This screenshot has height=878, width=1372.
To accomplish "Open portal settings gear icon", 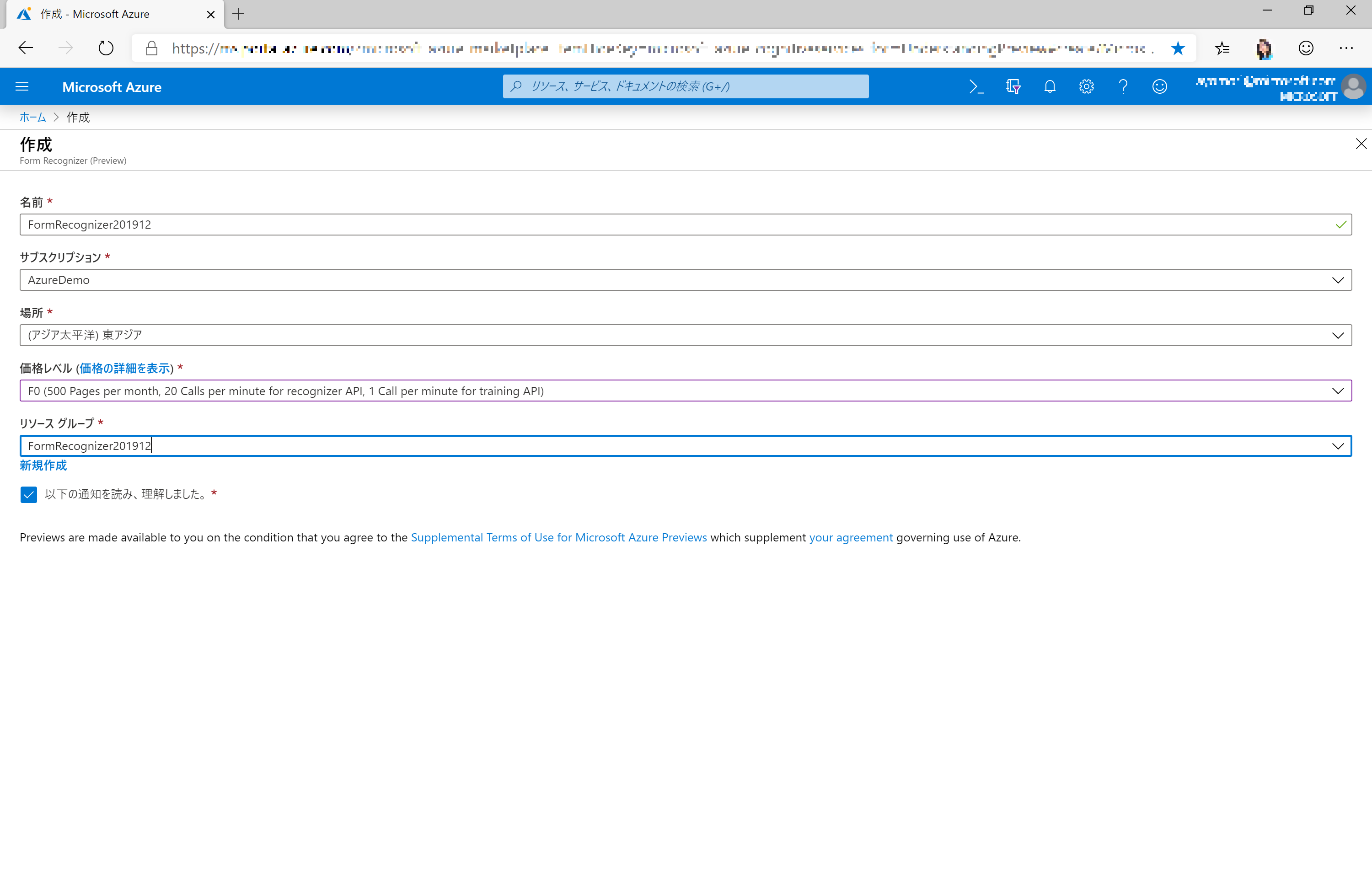I will pyautogui.click(x=1086, y=87).
